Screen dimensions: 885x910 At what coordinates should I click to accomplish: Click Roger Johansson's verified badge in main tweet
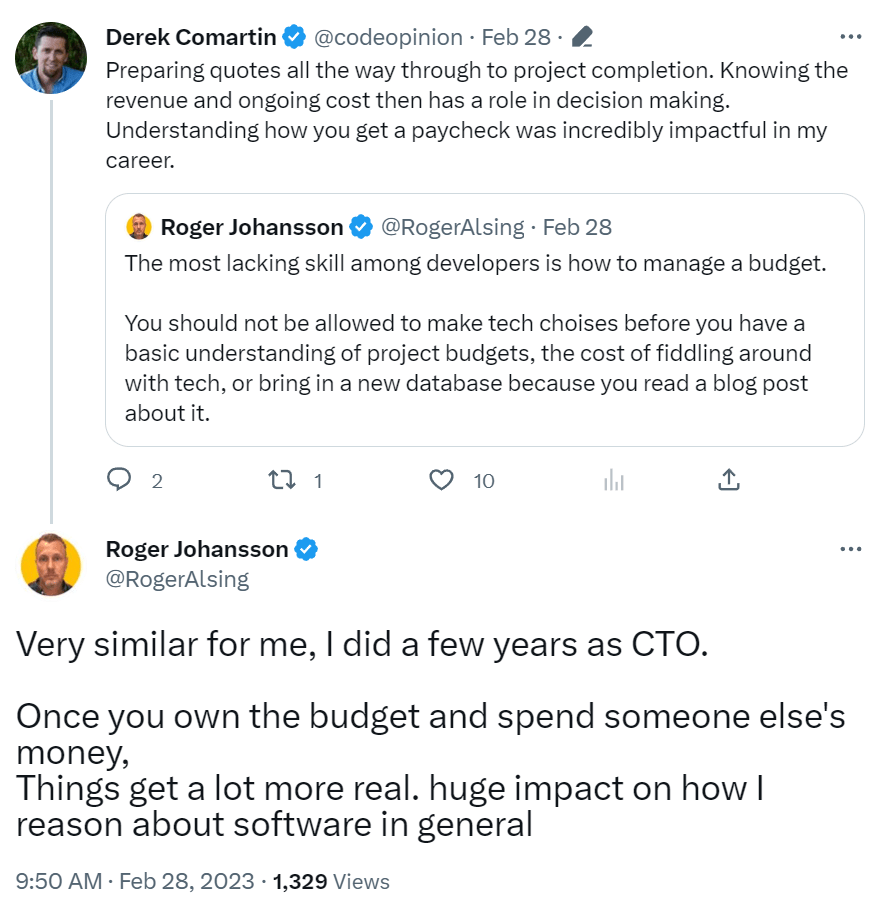point(306,549)
